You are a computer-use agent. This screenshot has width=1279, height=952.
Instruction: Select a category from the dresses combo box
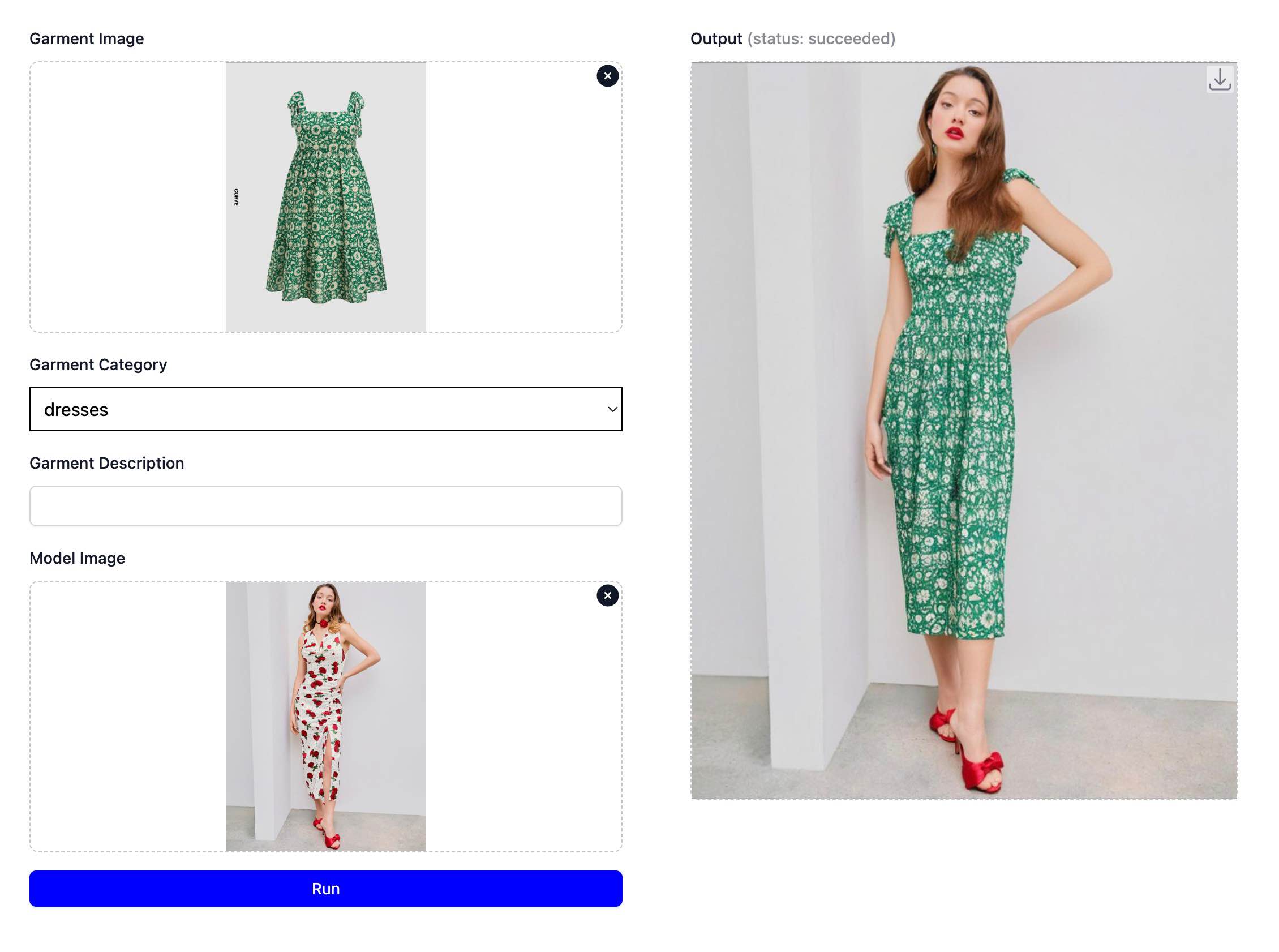[x=325, y=409]
